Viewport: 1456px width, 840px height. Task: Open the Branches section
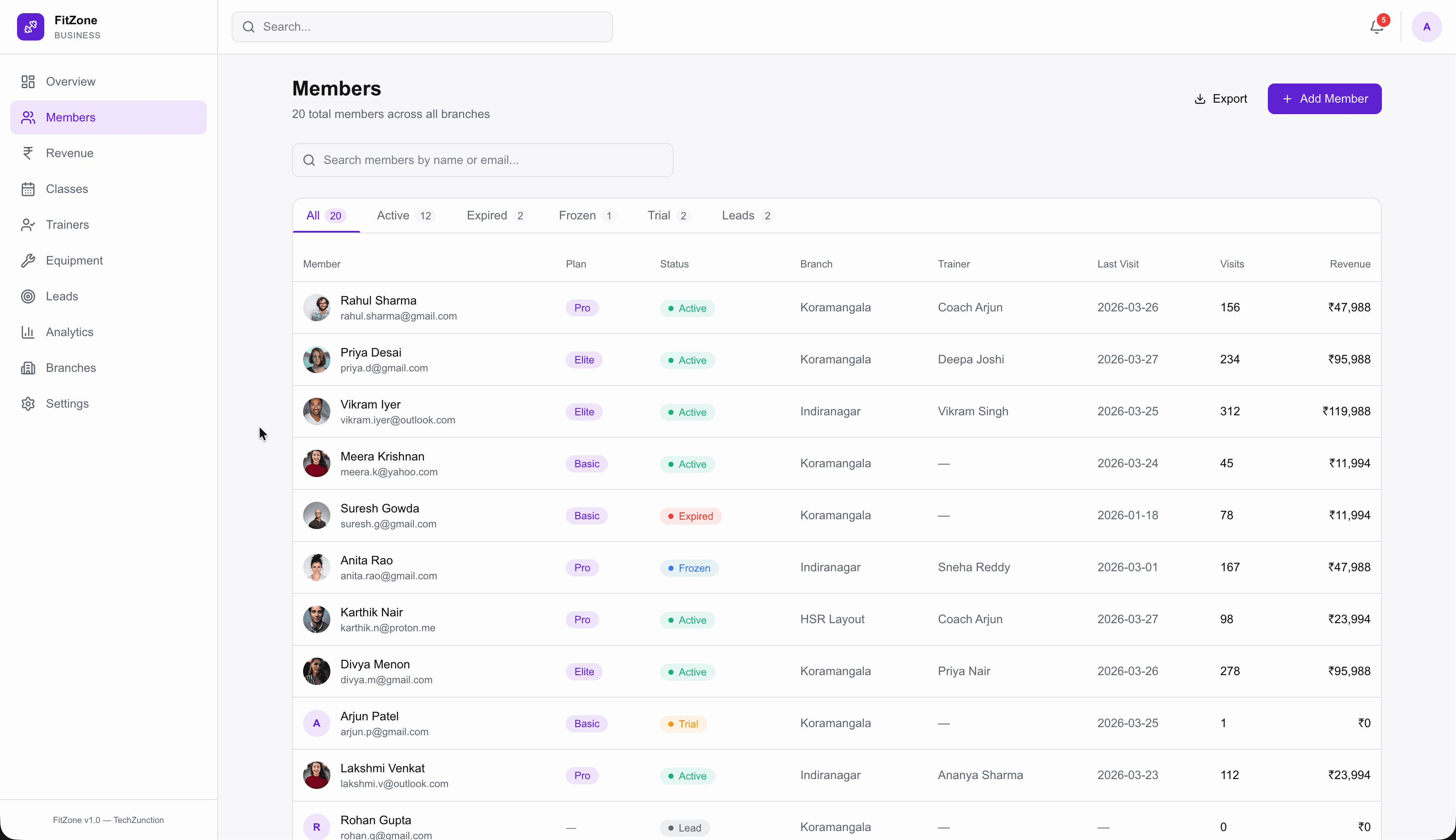70,368
